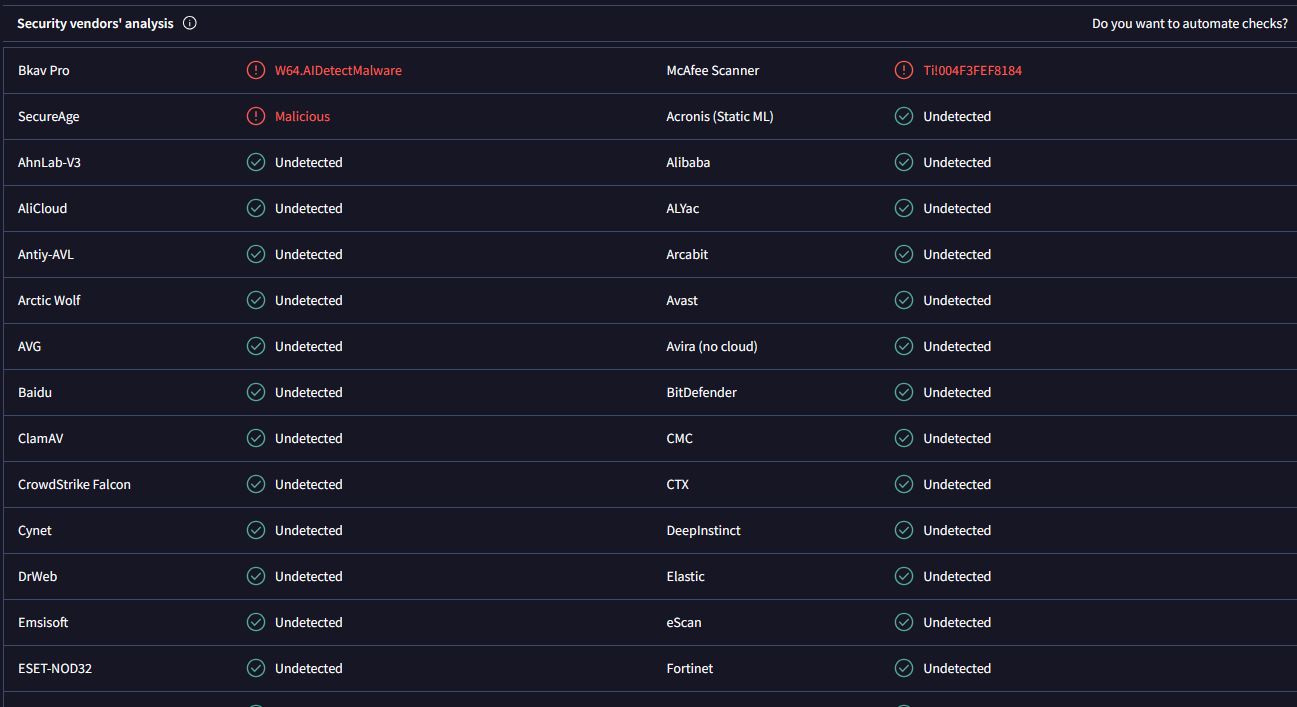The height and width of the screenshot is (707, 1297).
Task: Select the SecureAge vendor name
Action: pos(49,116)
